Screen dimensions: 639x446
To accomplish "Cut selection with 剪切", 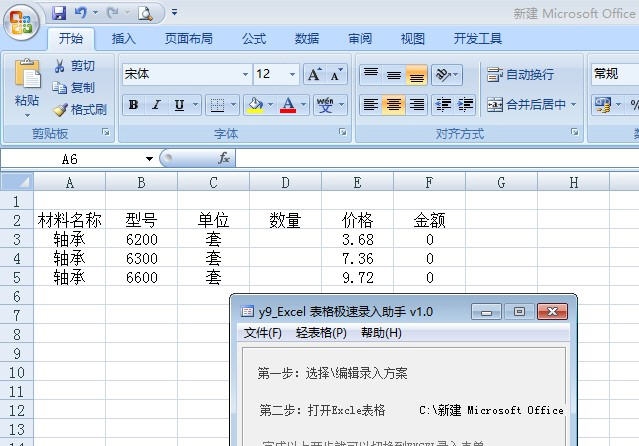I will 74,66.
